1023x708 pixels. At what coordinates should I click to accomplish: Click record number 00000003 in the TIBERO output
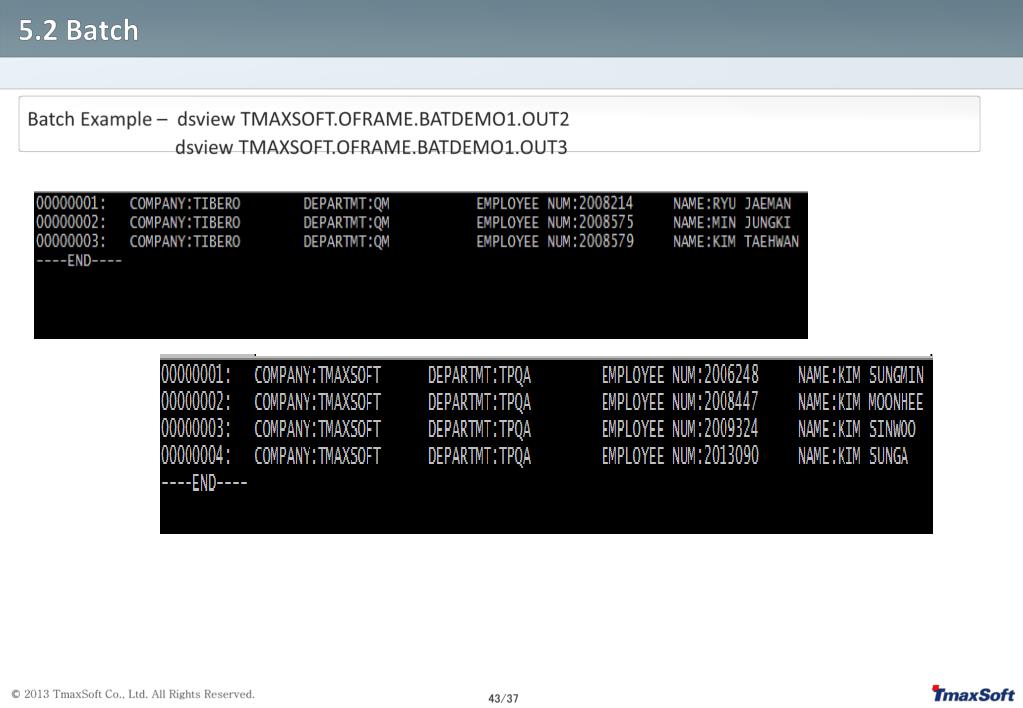point(70,241)
